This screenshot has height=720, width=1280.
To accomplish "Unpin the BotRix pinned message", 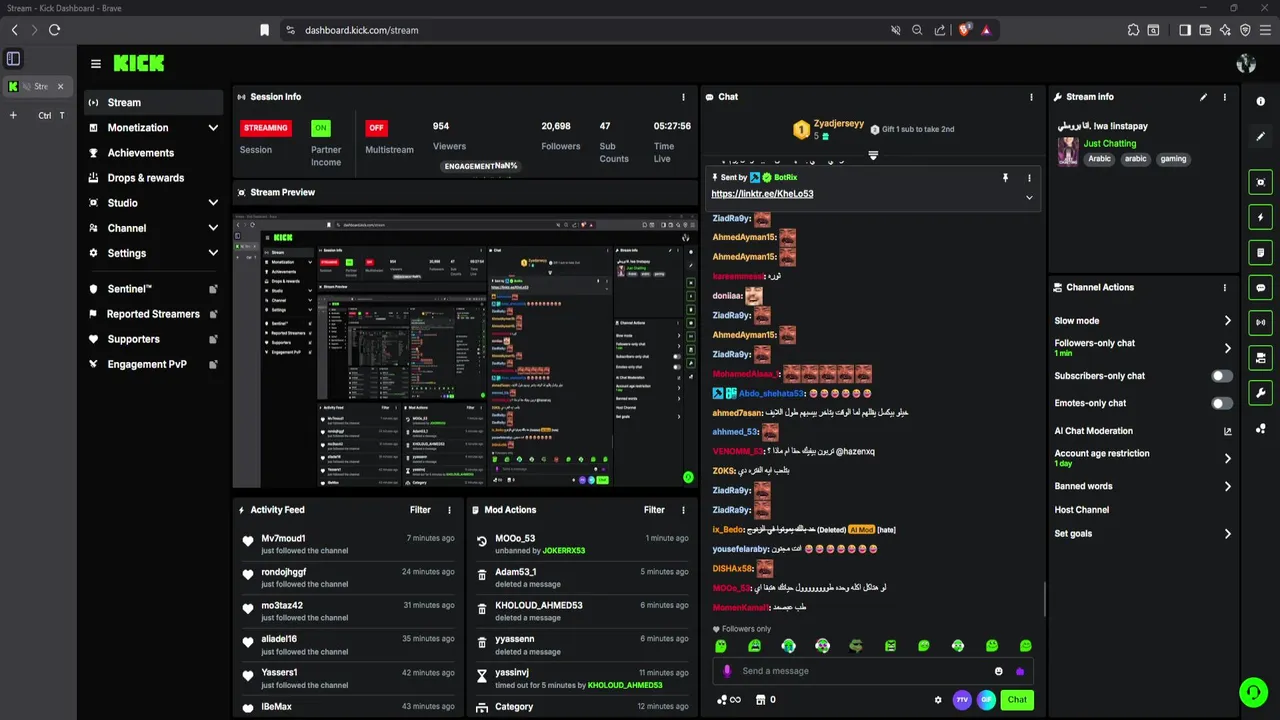I will [1005, 177].
